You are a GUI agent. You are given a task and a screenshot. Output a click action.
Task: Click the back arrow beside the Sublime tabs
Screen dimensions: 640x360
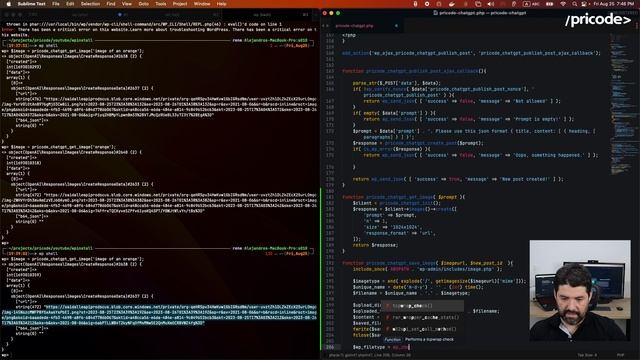click(324, 26)
